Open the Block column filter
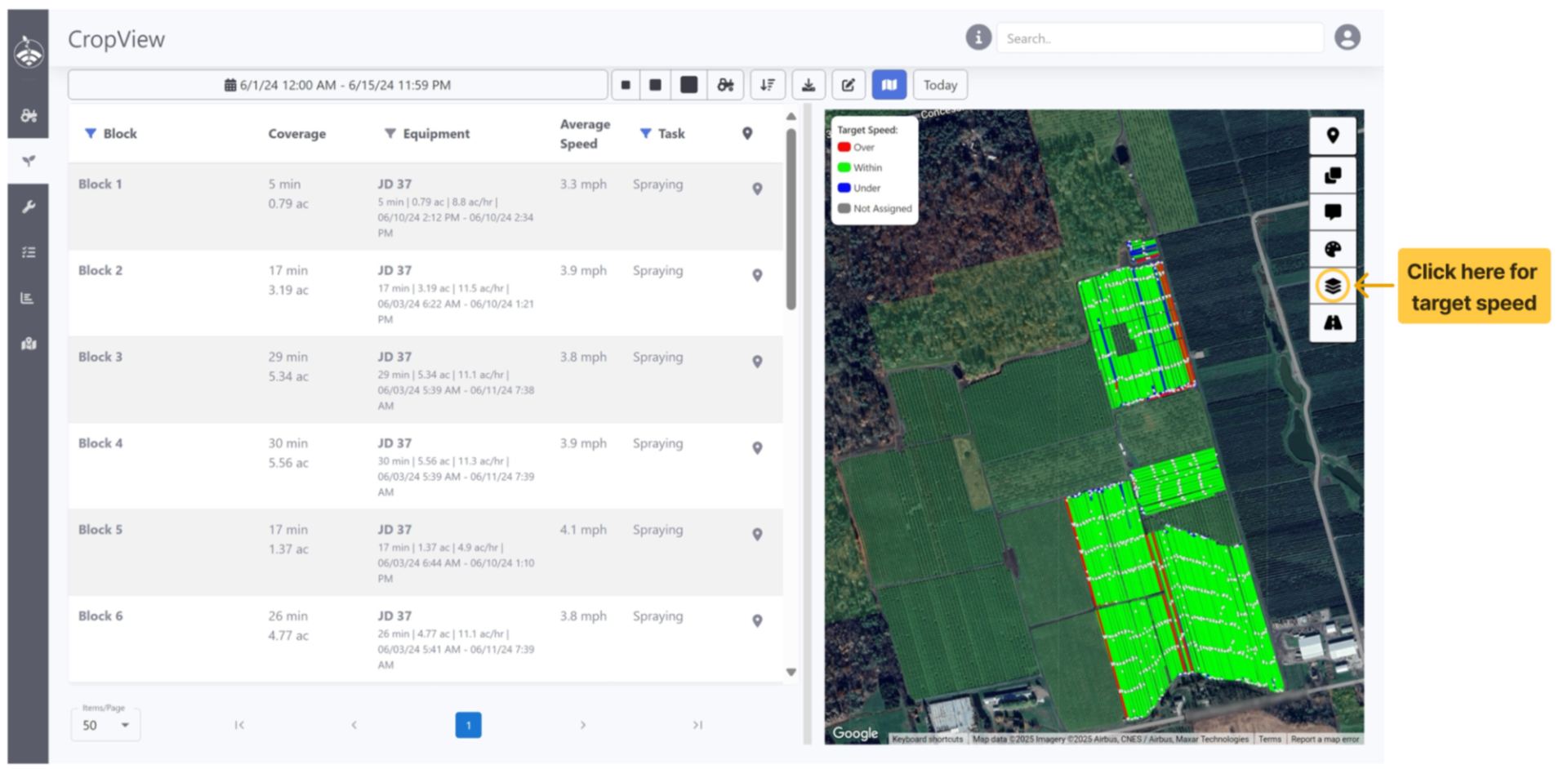The width and height of the screenshot is (1568, 769). click(91, 133)
